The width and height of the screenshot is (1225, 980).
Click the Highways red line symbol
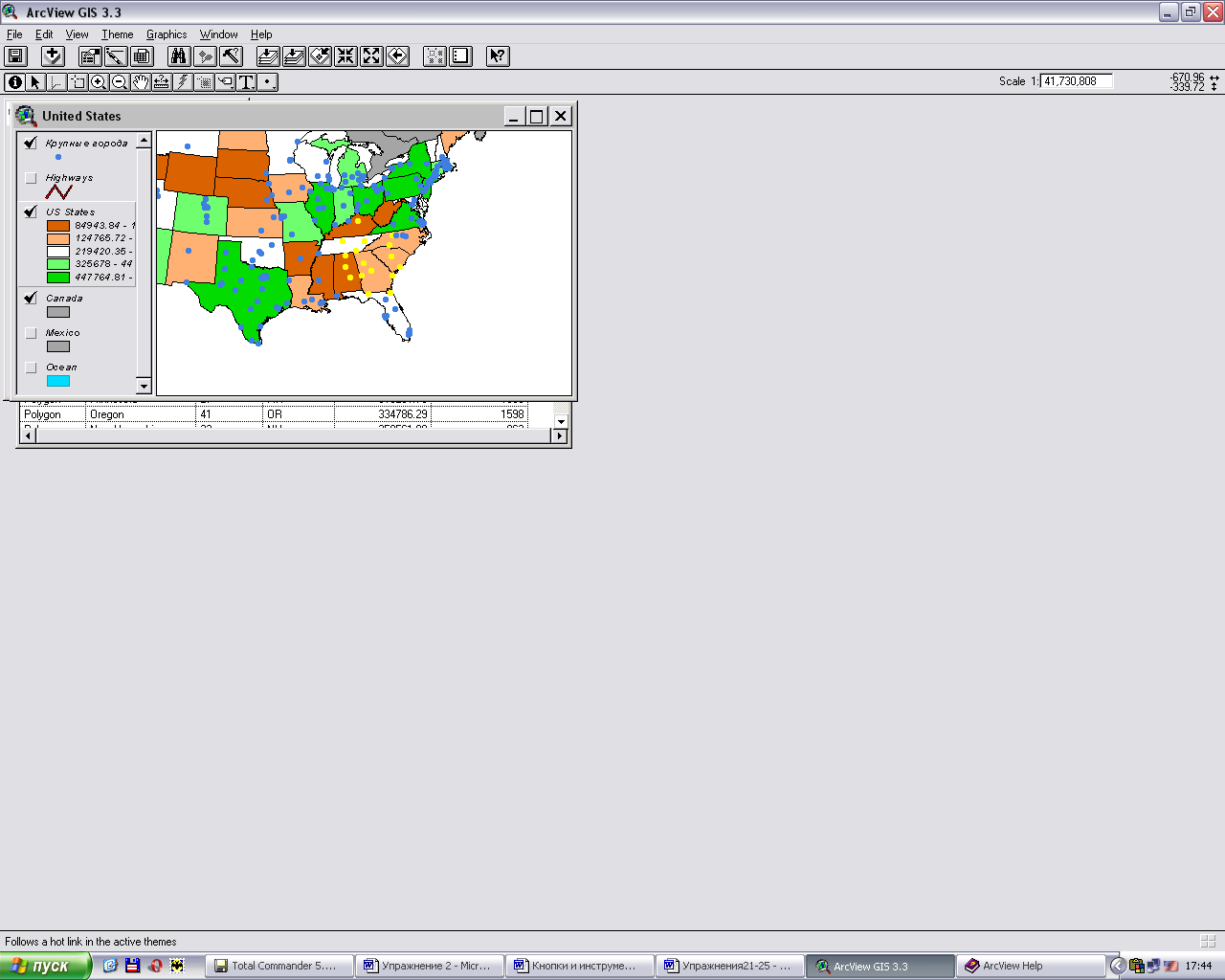(x=58, y=192)
